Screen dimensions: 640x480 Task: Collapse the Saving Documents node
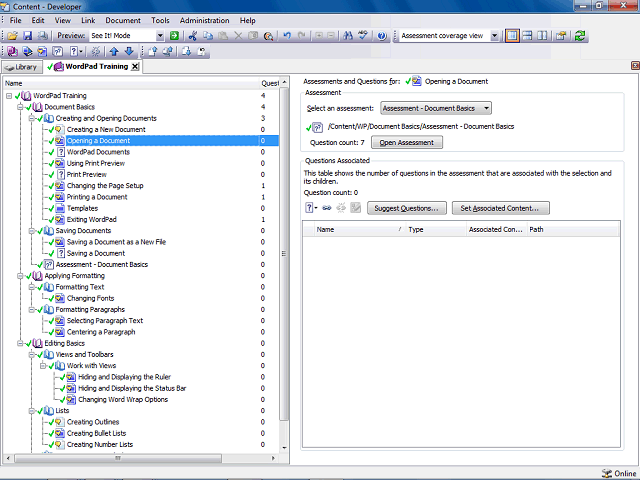(31, 231)
